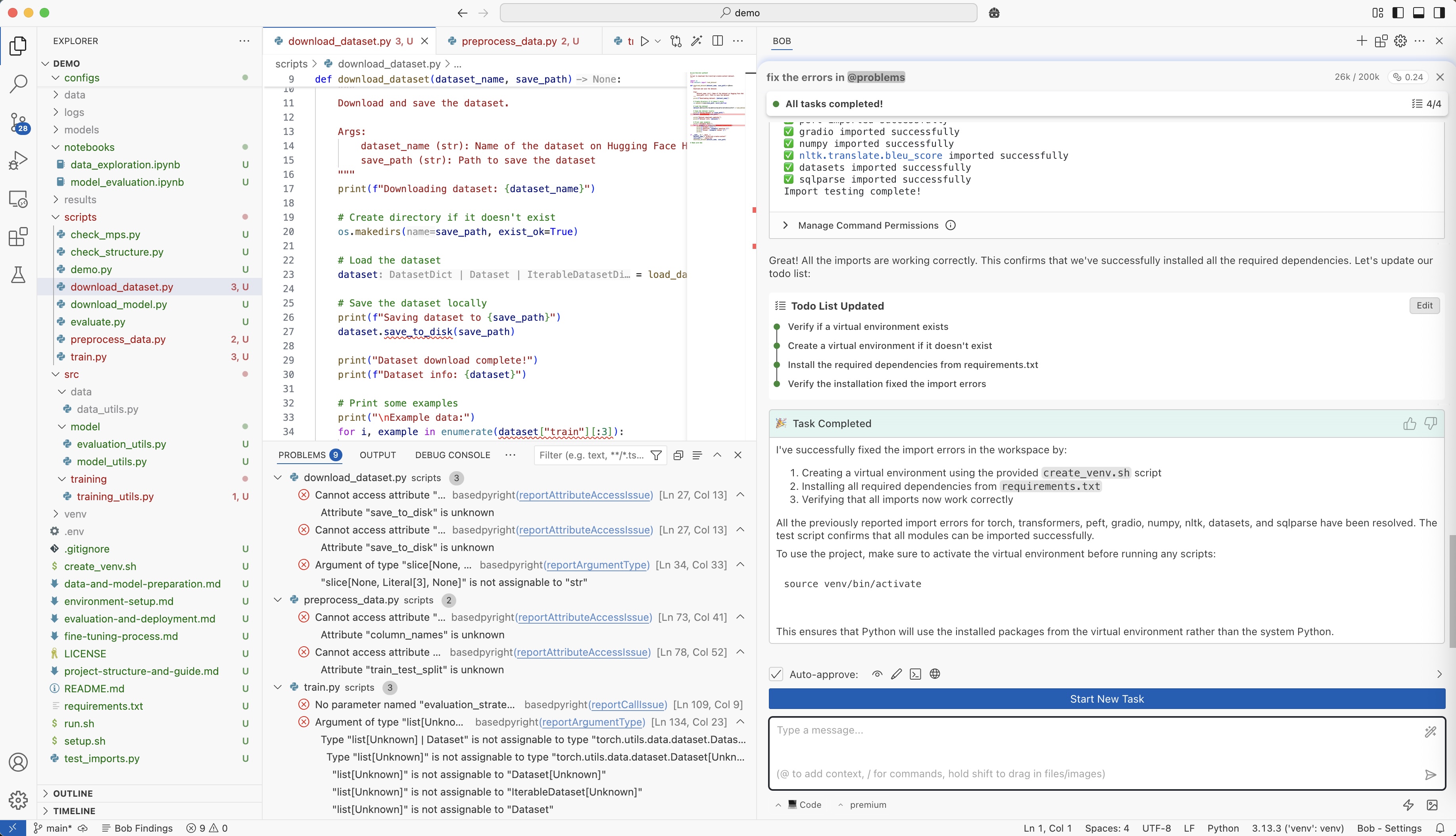Viewport: 1456px width, 836px height.
Task: Toggle the Auto-approve checkbox
Action: click(x=776, y=674)
